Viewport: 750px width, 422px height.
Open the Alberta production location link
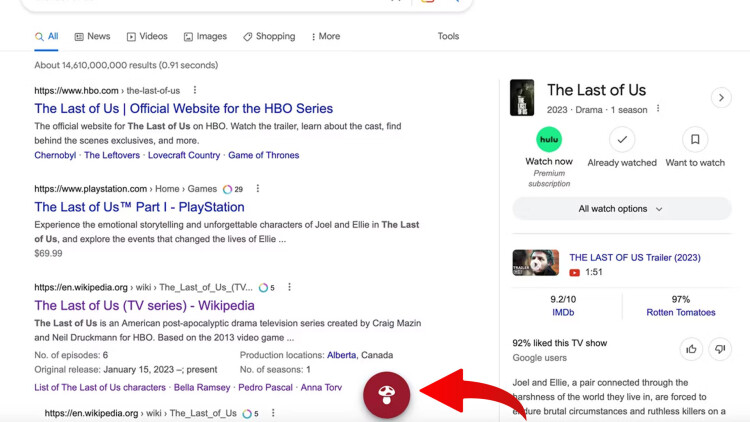coord(342,355)
